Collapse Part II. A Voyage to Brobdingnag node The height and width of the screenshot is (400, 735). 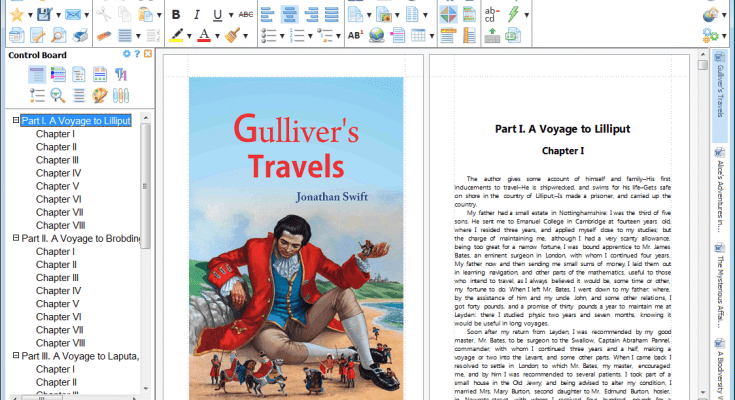click(x=15, y=238)
